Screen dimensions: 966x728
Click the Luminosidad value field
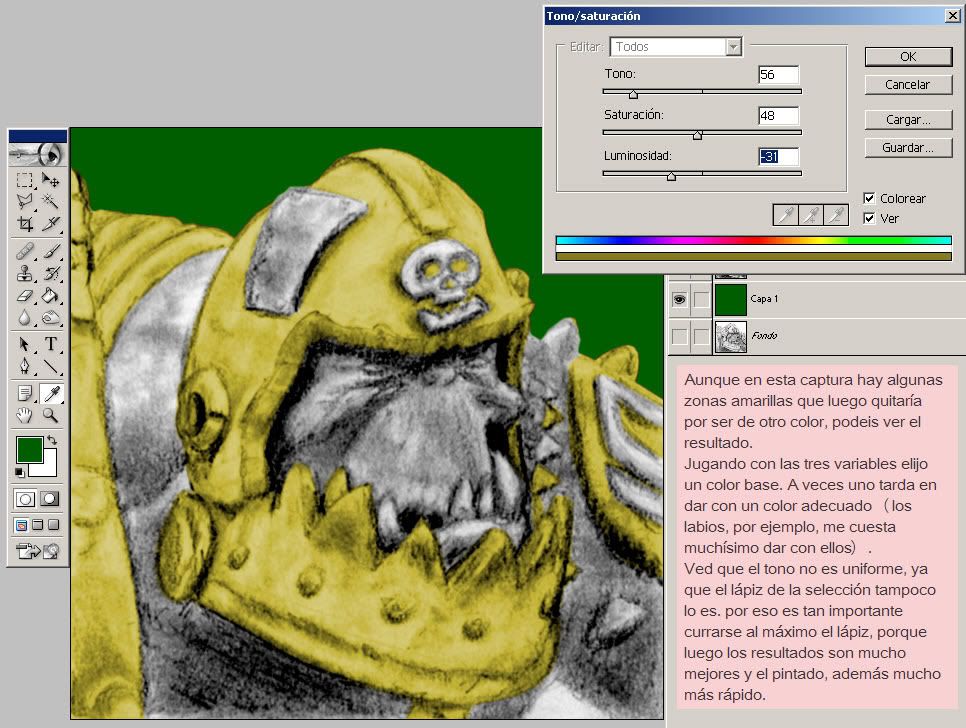[x=779, y=156]
